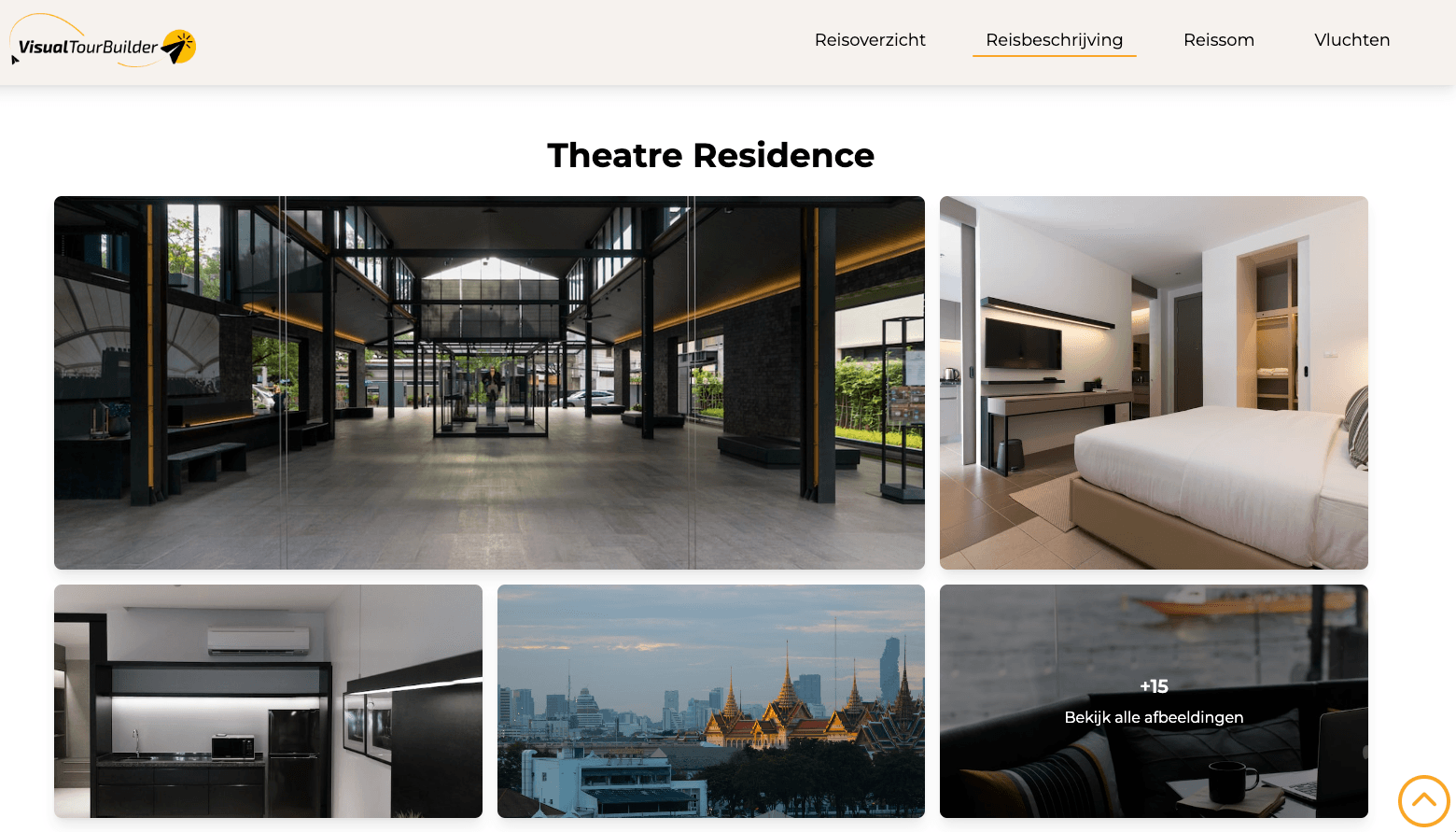The width and height of the screenshot is (1456, 832).
Task: Open the Reisoverzicht menu item
Action: click(x=870, y=40)
